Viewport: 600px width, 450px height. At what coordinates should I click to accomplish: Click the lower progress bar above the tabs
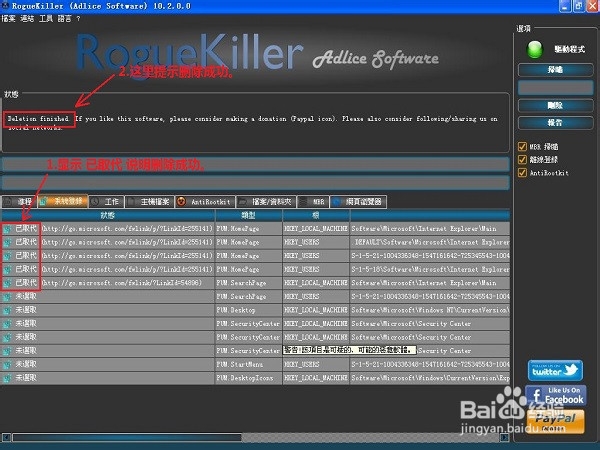pos(256,182)
